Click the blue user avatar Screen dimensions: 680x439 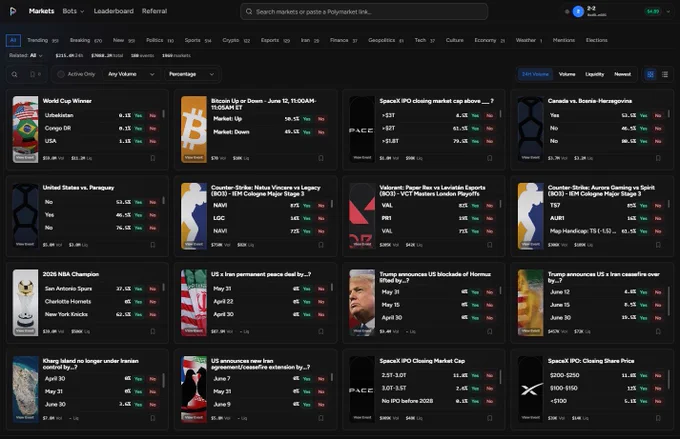point(578,12)
